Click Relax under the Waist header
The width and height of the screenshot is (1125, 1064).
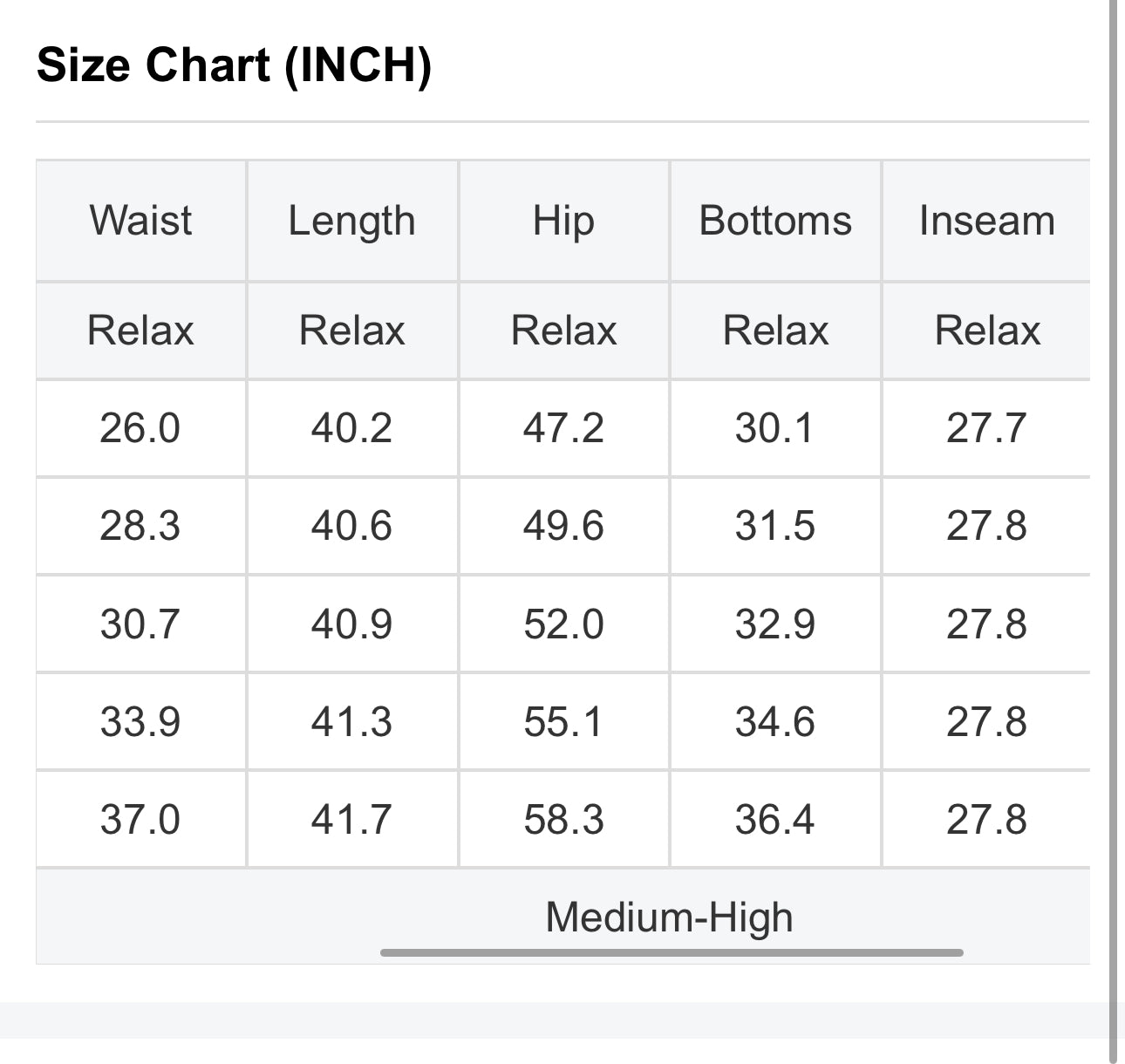click(x=140, y=331)
